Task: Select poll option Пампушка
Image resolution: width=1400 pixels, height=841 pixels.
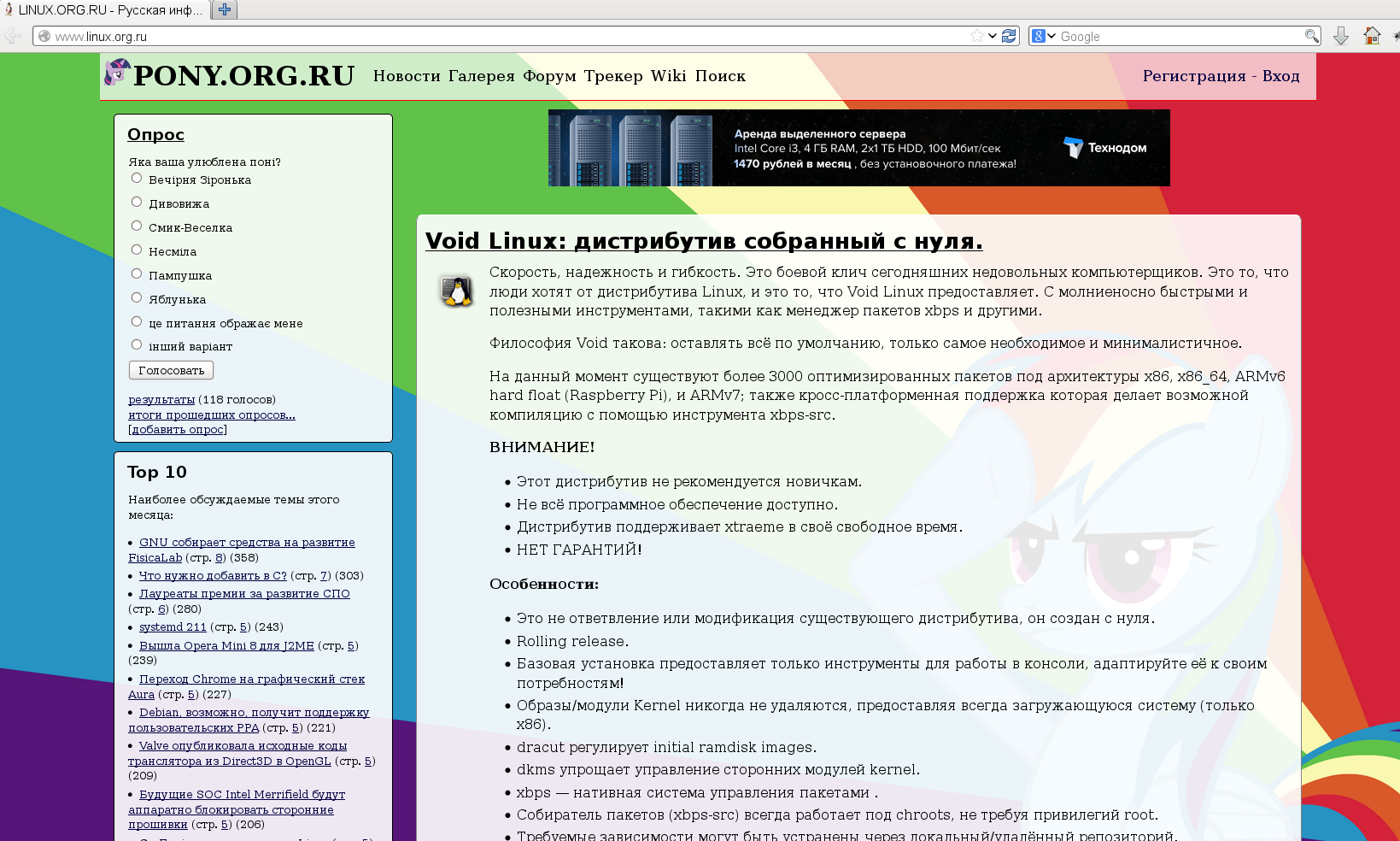Action: pyautogui.click(x=137, y=273)
